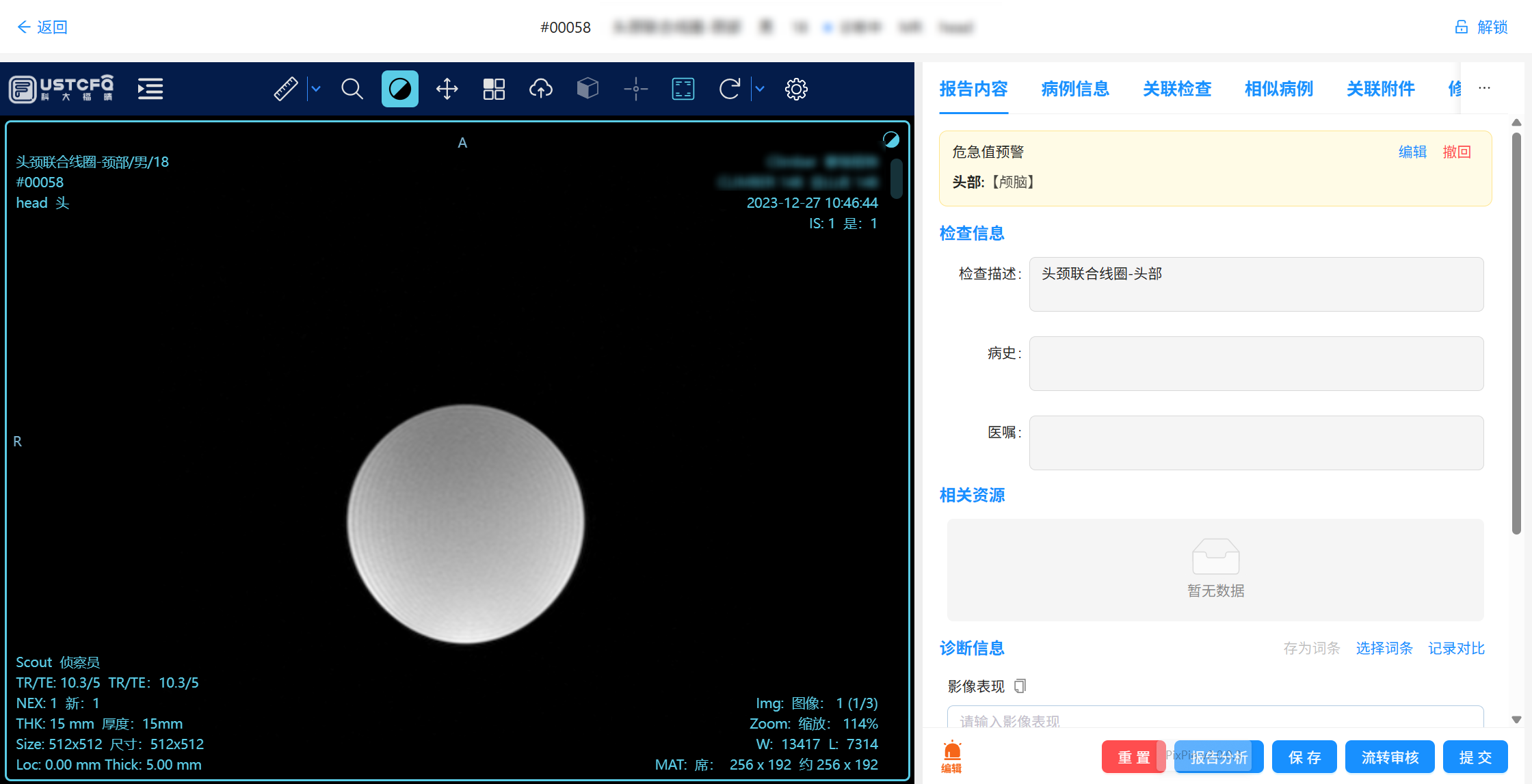The width and height of the screenshot is (1532, 784).
Task: Toggle the overlay annotation display
Action: click(x=683, y=89)
